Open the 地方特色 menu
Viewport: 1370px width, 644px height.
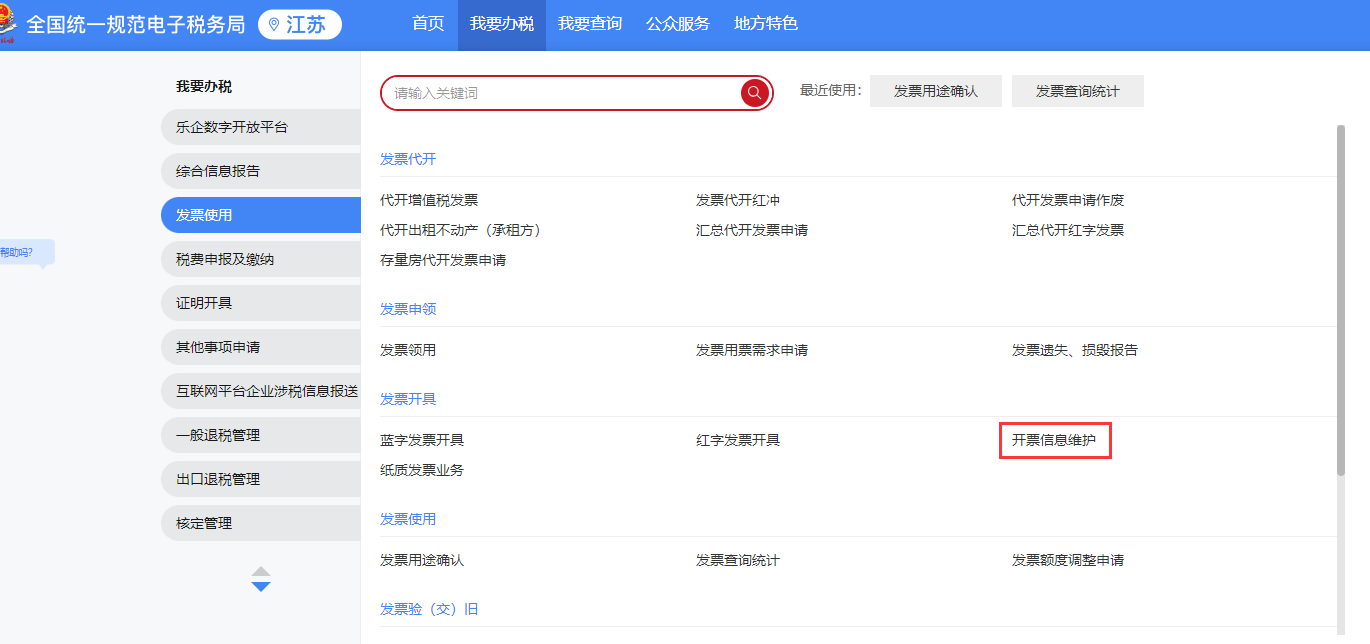(765, 24)
